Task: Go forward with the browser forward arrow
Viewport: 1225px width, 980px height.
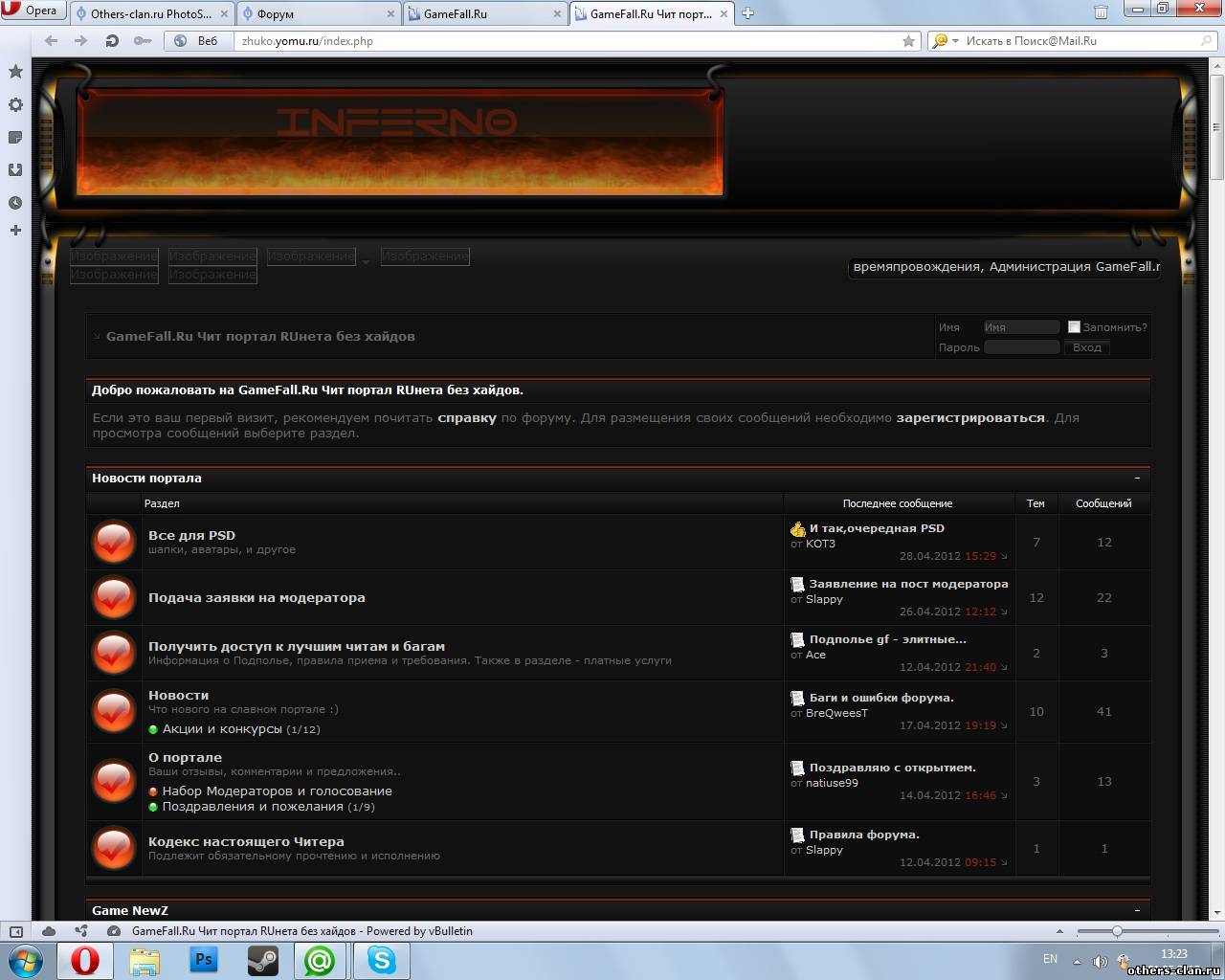Action: (81, 41)
